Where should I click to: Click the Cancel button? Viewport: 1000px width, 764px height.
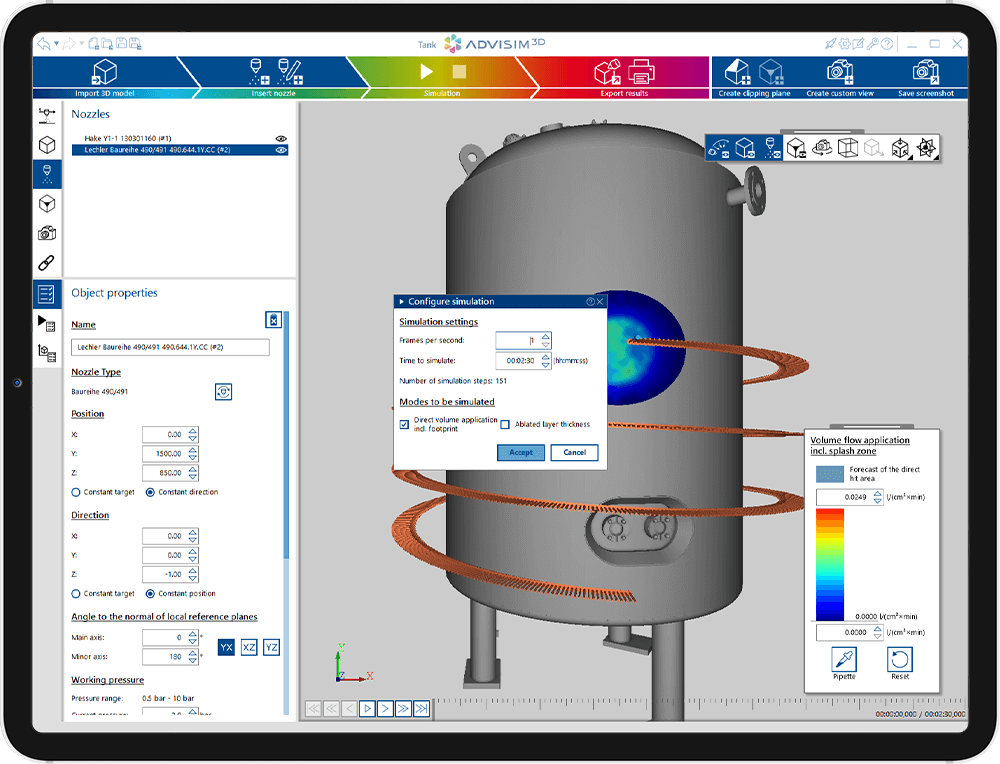pos(575,452)
